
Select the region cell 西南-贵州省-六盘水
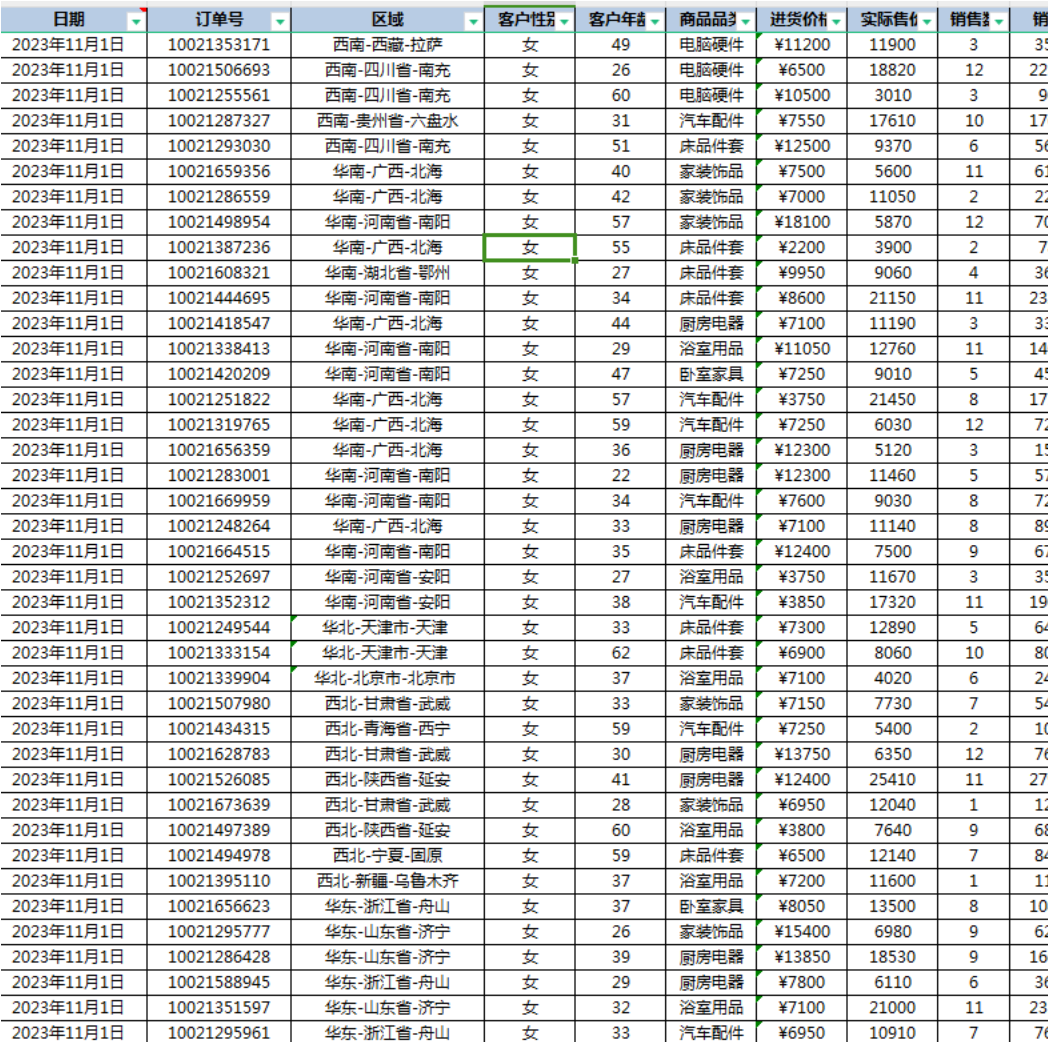click(388, 121)
